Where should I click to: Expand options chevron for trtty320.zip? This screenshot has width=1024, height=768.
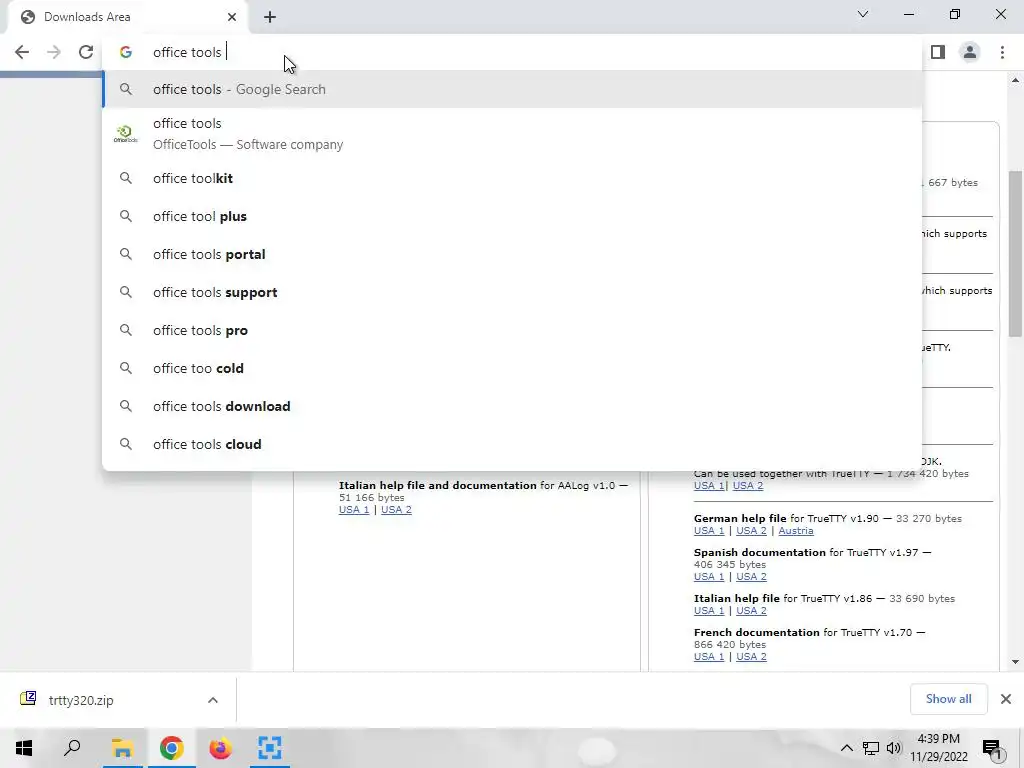tap(213, 700)
